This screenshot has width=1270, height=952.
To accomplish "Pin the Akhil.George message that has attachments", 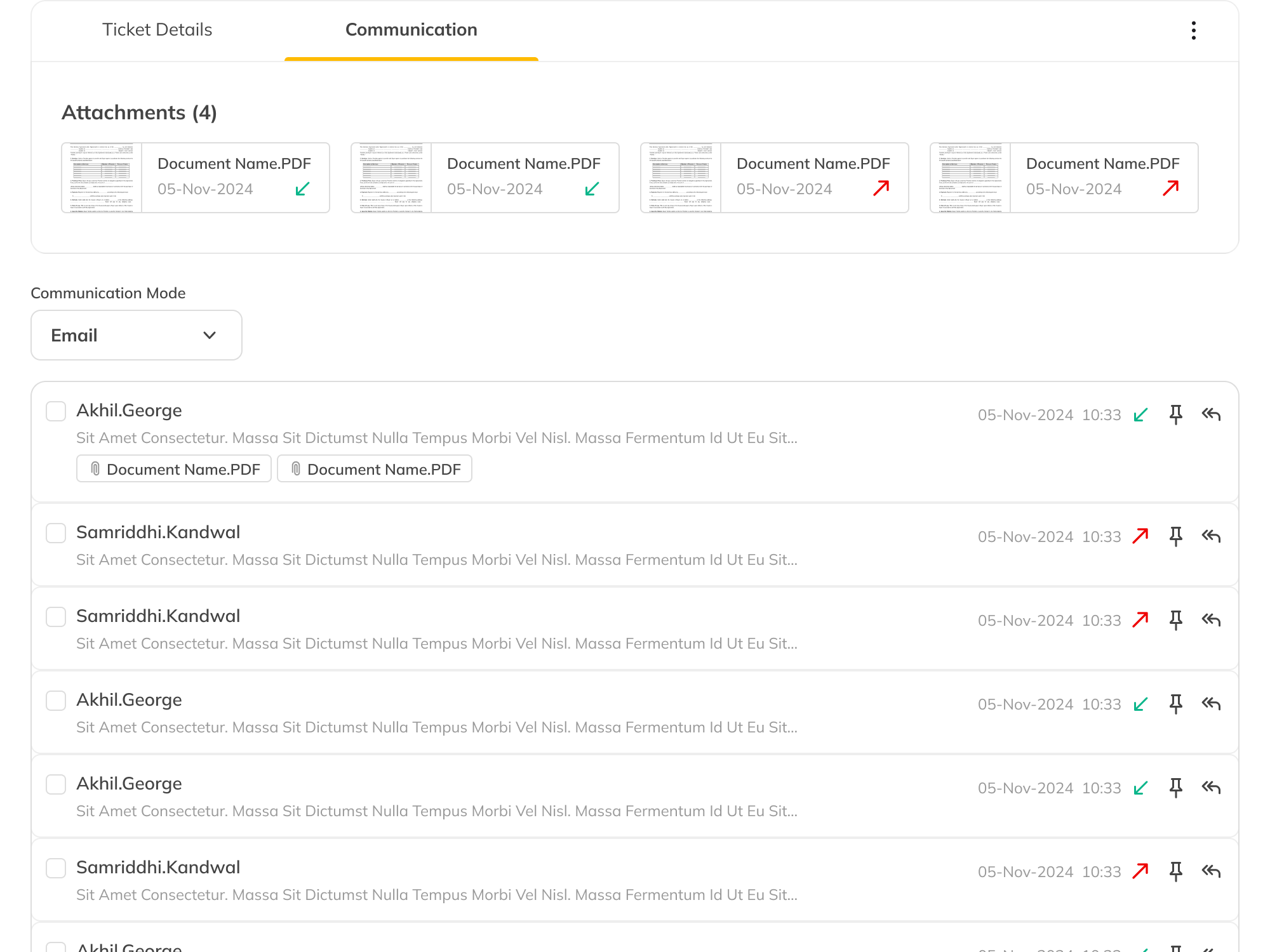I will pos(1176,414).
